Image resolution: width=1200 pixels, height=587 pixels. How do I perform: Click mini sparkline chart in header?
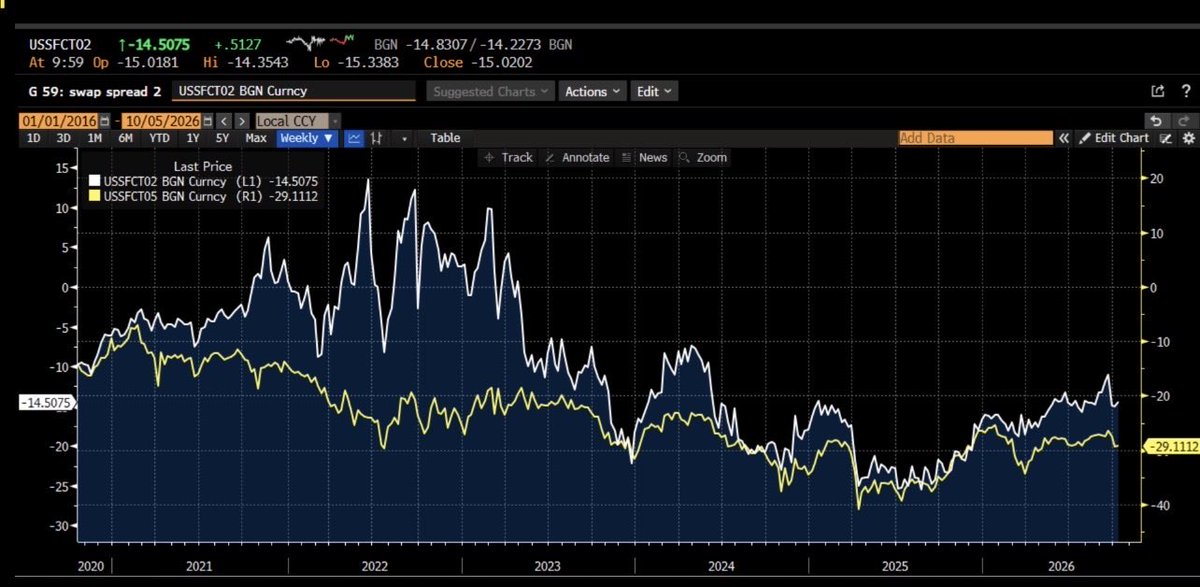point(322,44)
